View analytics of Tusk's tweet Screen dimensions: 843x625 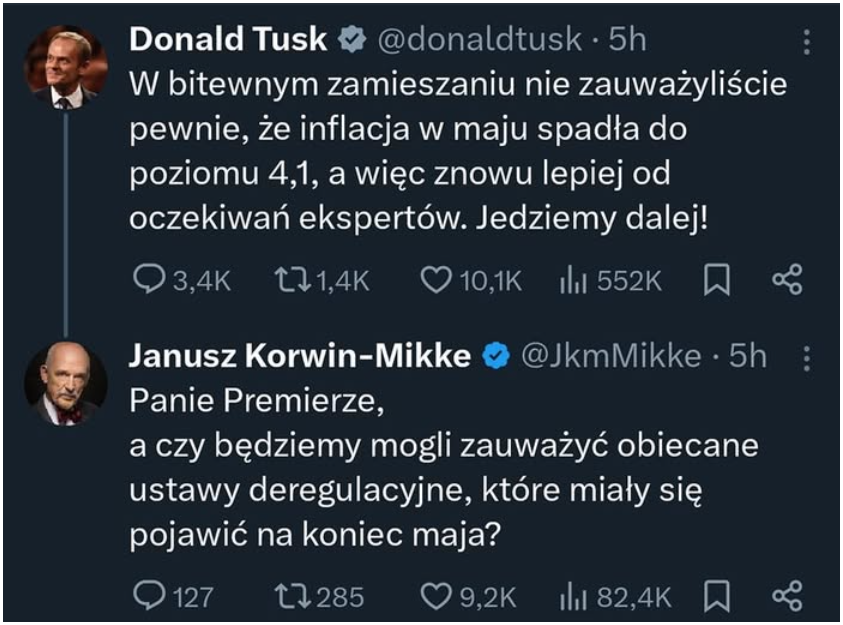[x=573, y=282]
